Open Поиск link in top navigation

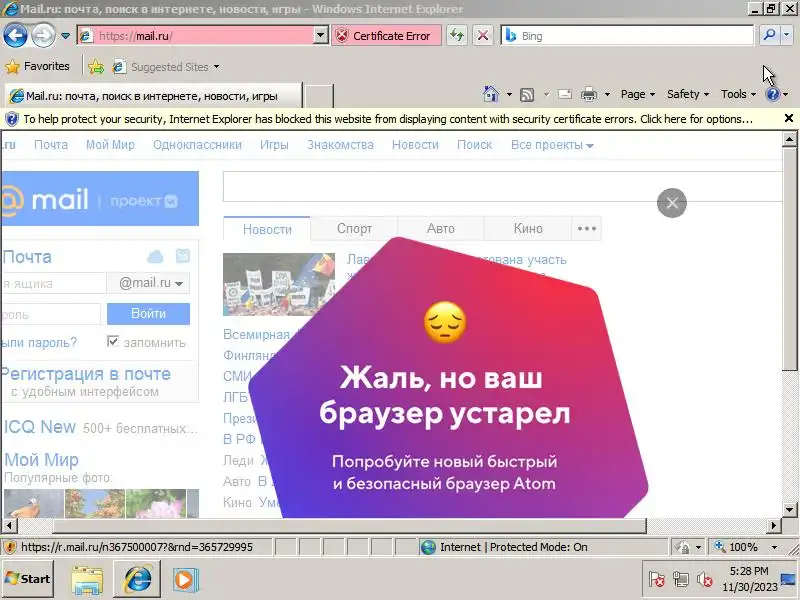point(474,145)
